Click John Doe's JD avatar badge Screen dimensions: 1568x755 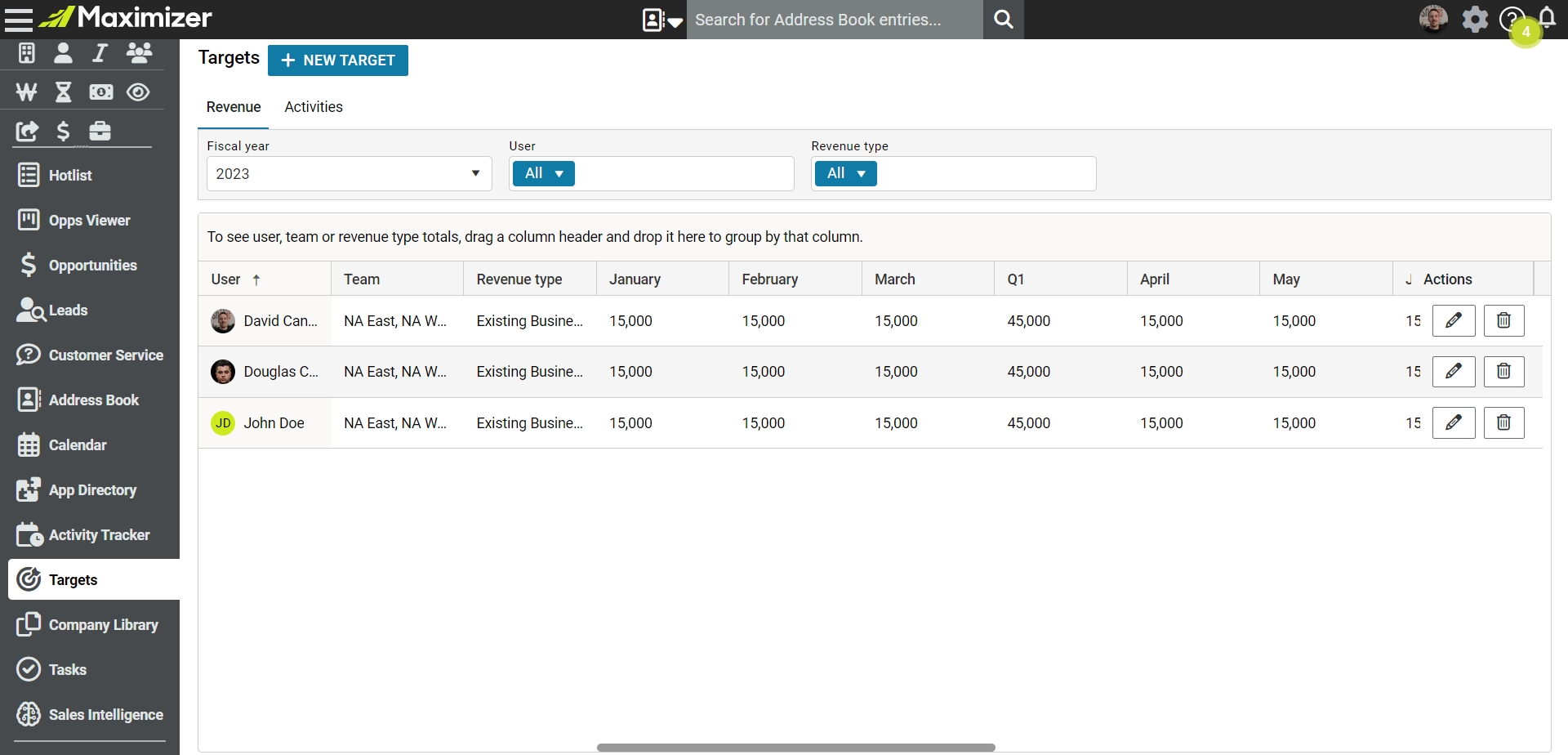[223, 422]
